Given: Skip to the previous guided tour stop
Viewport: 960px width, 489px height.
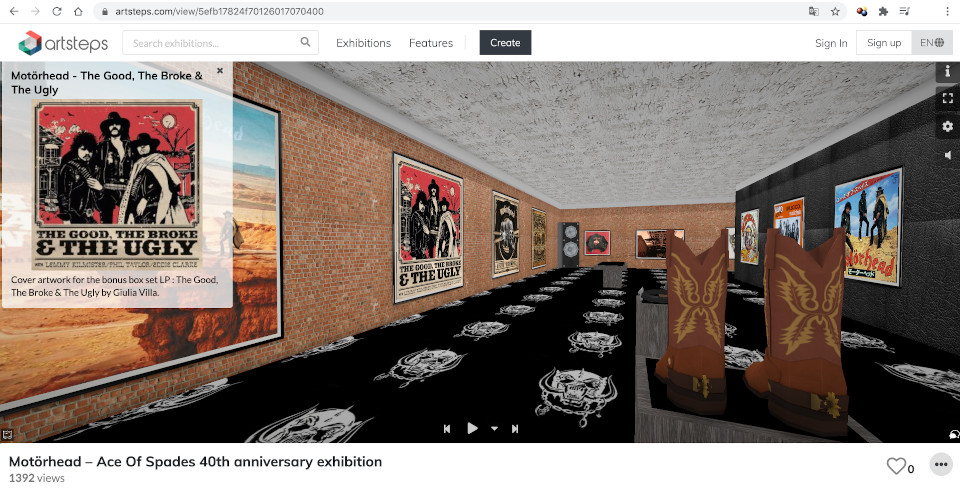Looking at the screenshot, I should coord(447,429).
